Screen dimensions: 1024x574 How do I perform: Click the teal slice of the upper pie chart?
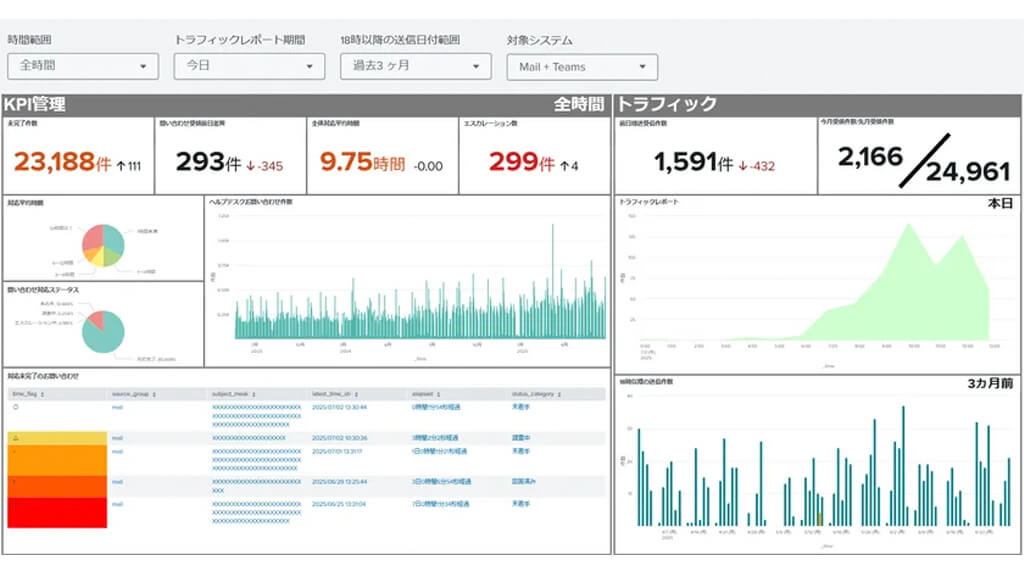click(114, 240)
